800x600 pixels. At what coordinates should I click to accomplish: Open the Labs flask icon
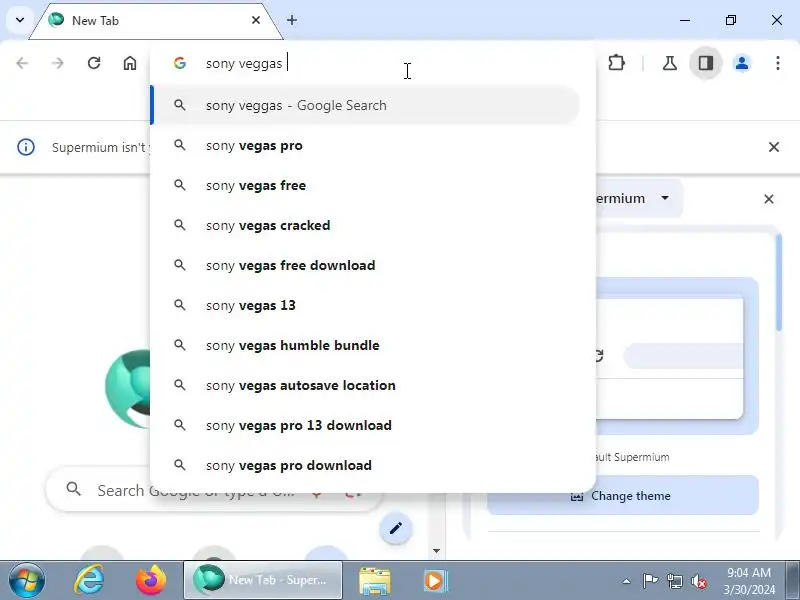pos(669,63)
